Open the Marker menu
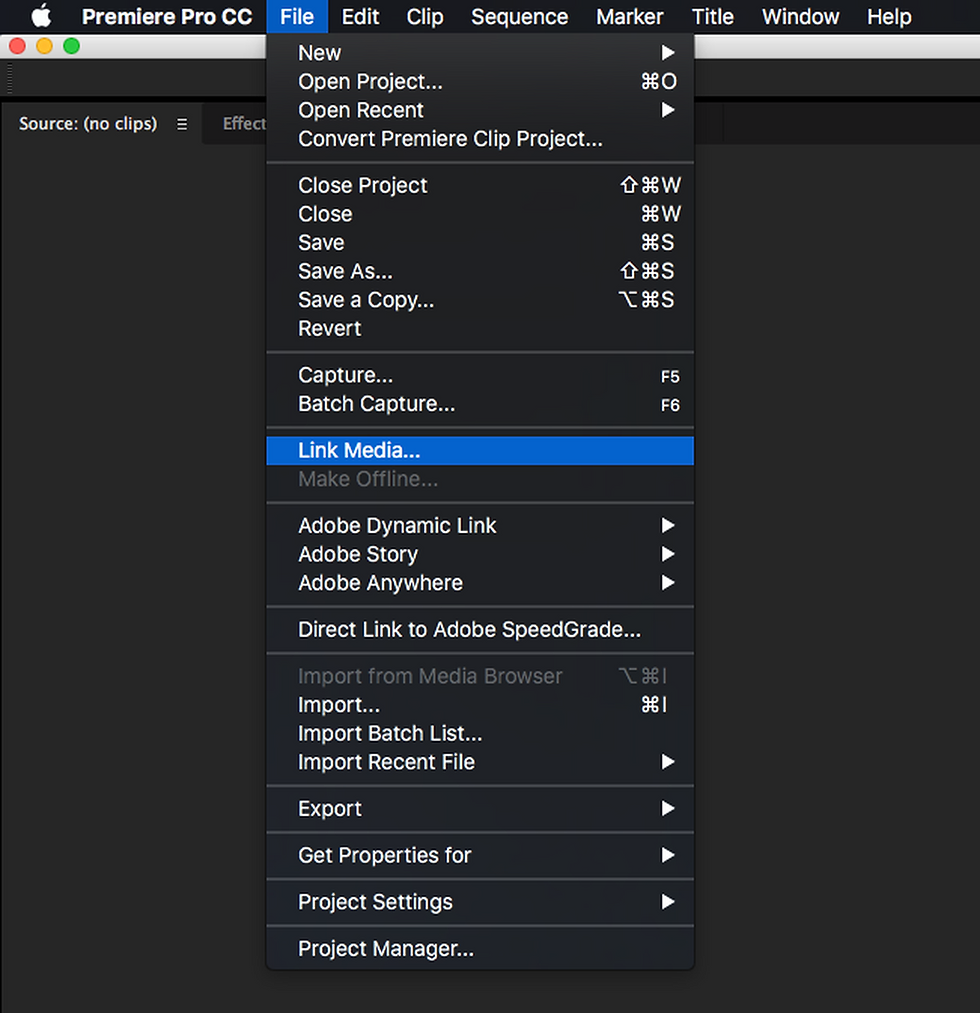Image resolution: width=980 pixels, height=1013 pixels. pos(629,16)
